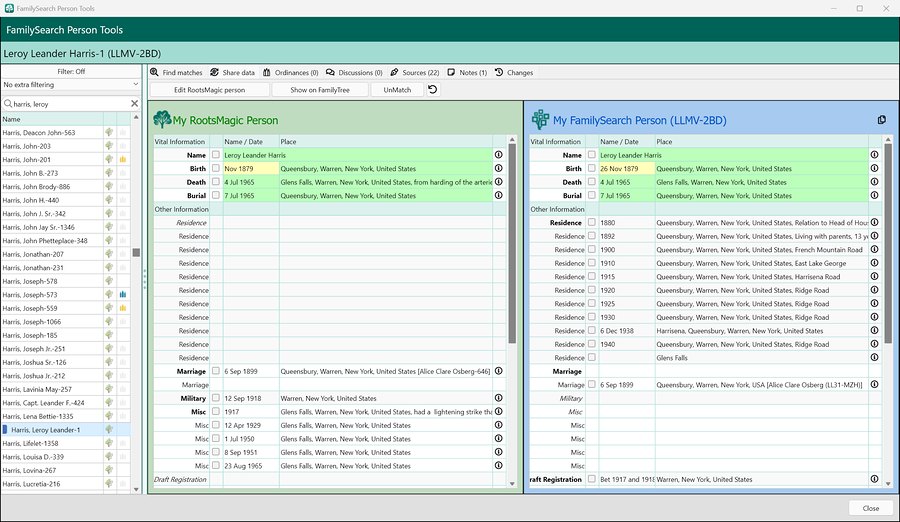Open info icon for Residence 6 Dec 1938
The image size is (900, 522).
[874, 330]
